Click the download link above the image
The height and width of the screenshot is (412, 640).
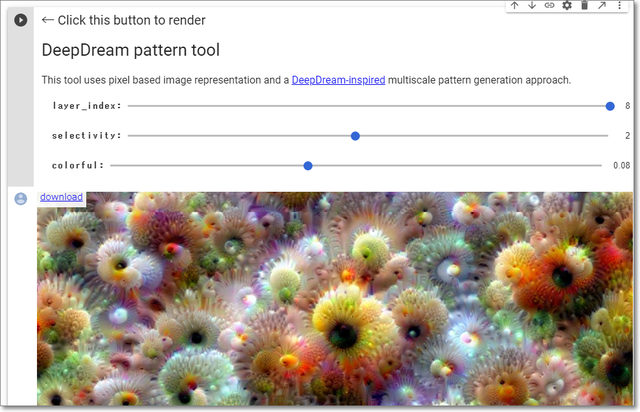pyautogui.click(x=61, y=197)
